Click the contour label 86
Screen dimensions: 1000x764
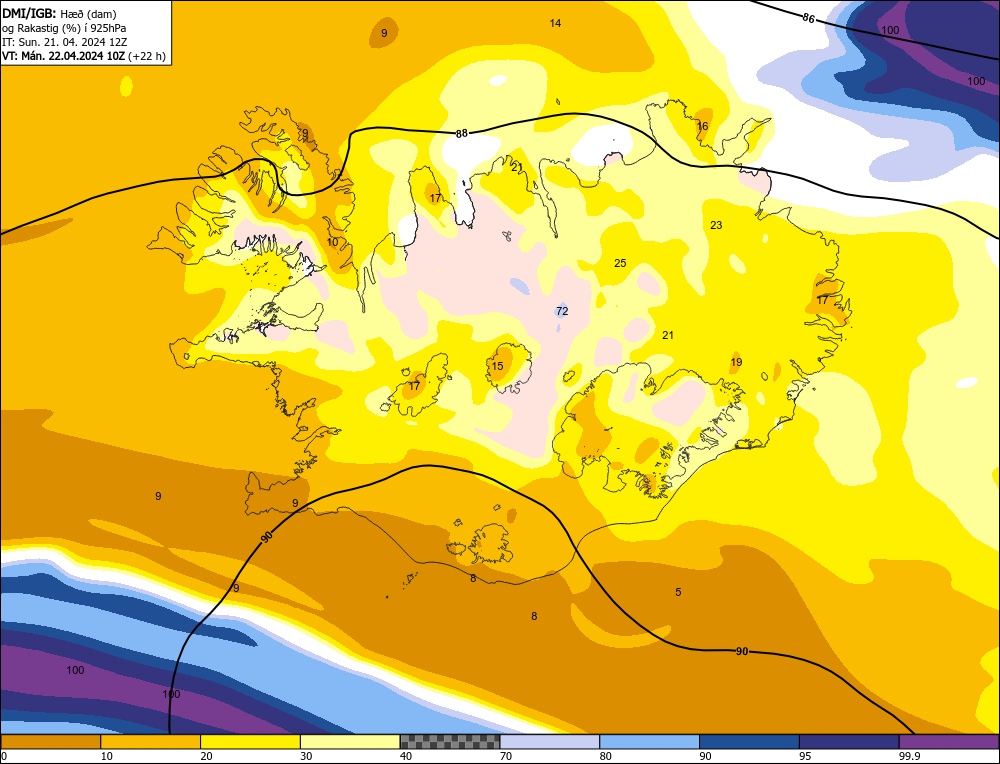[808, 18]
